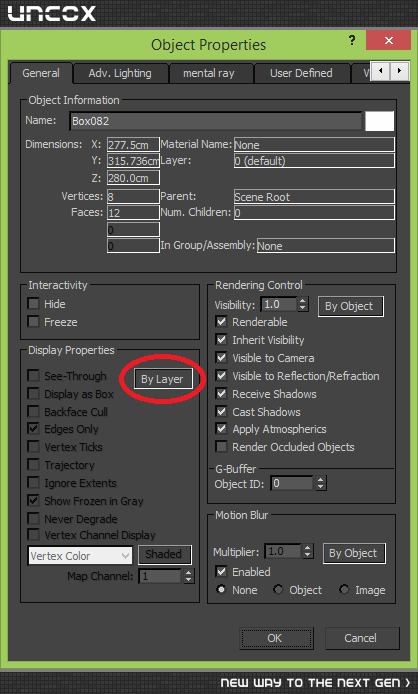The width and height of the screenshot is (418, 694).
Task: Open the Vertex Color dropdown
Action: [80, 556]
